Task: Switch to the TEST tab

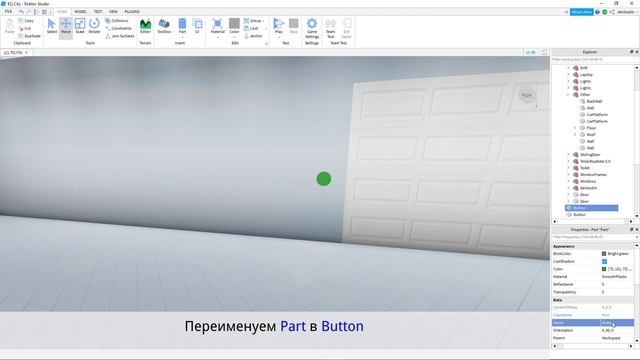Action: tap(98, 12)
